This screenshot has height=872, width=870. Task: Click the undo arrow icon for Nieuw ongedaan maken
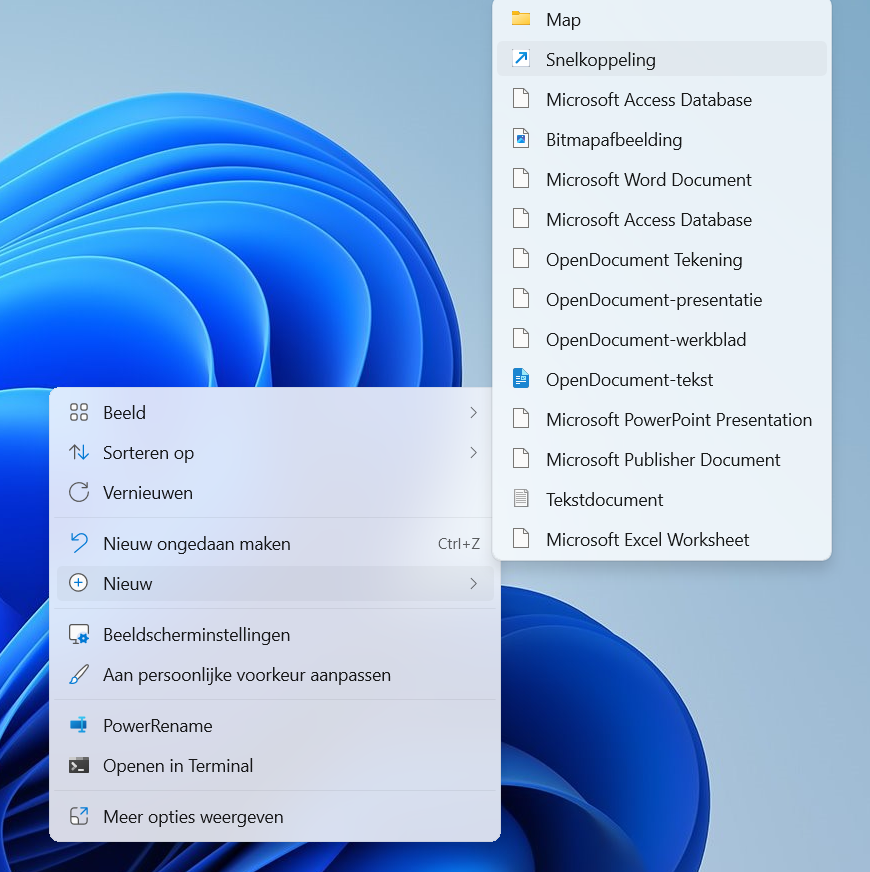79,544
